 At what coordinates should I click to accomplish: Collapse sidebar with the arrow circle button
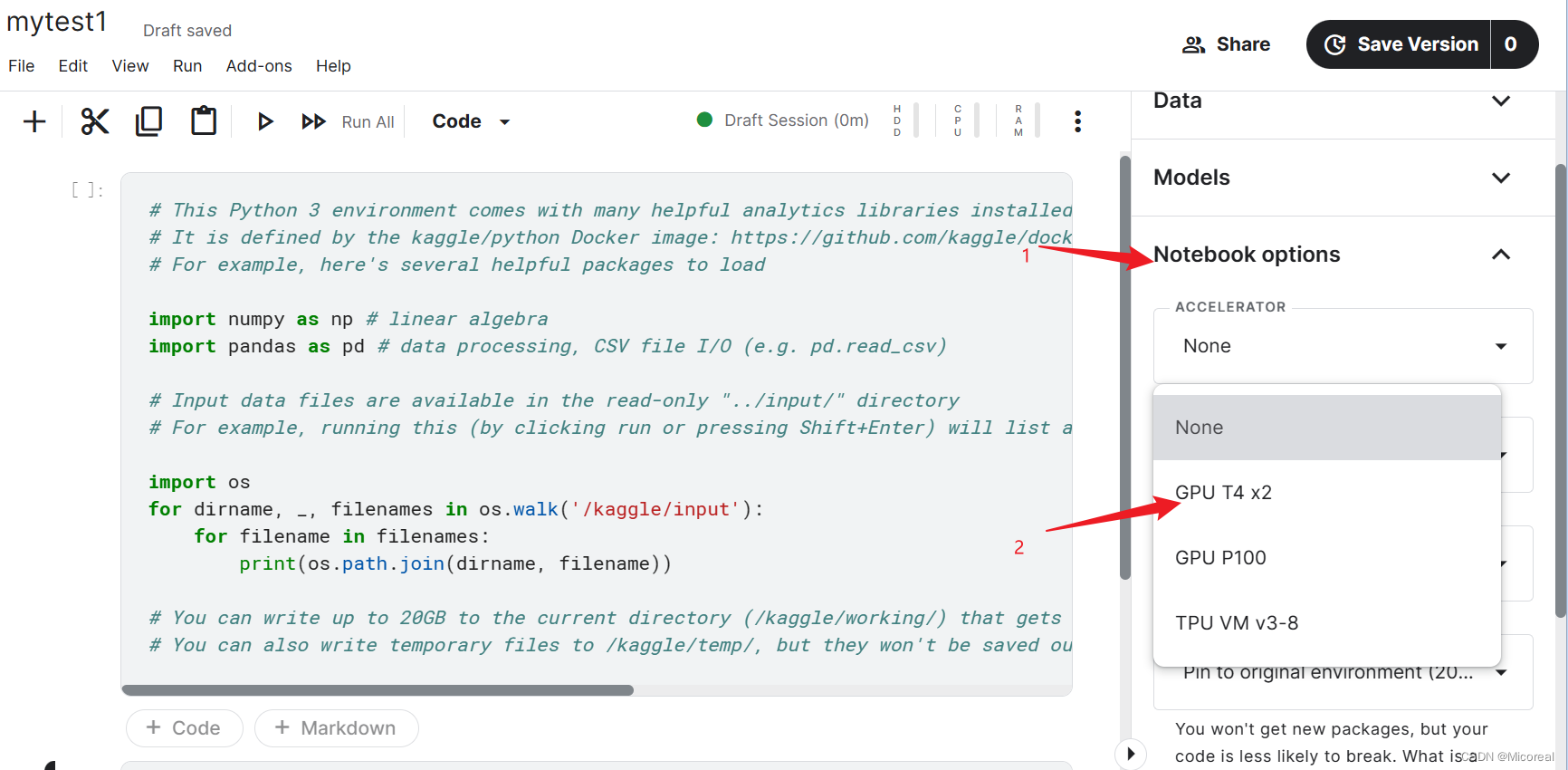[x=1130, y=754]
